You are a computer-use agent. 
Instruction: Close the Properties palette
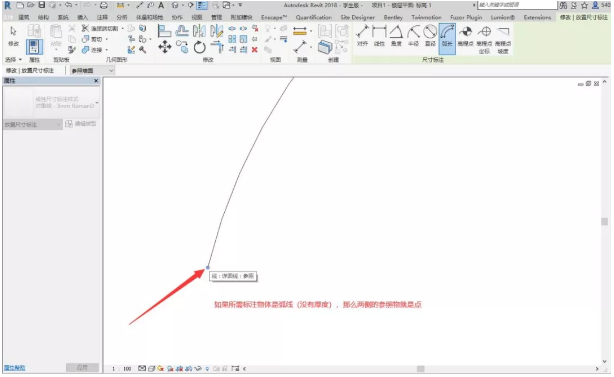click(96, 81)
